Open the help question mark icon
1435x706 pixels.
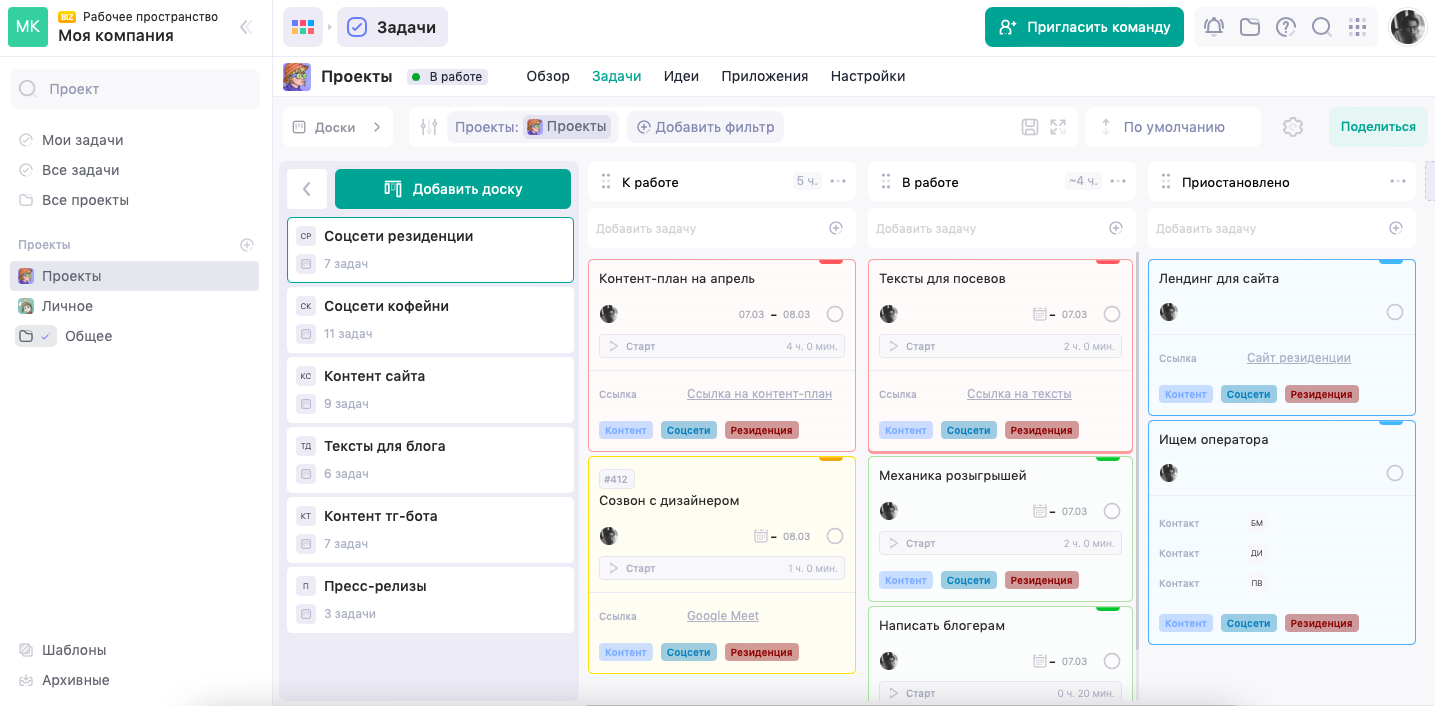pos(1286,27)
